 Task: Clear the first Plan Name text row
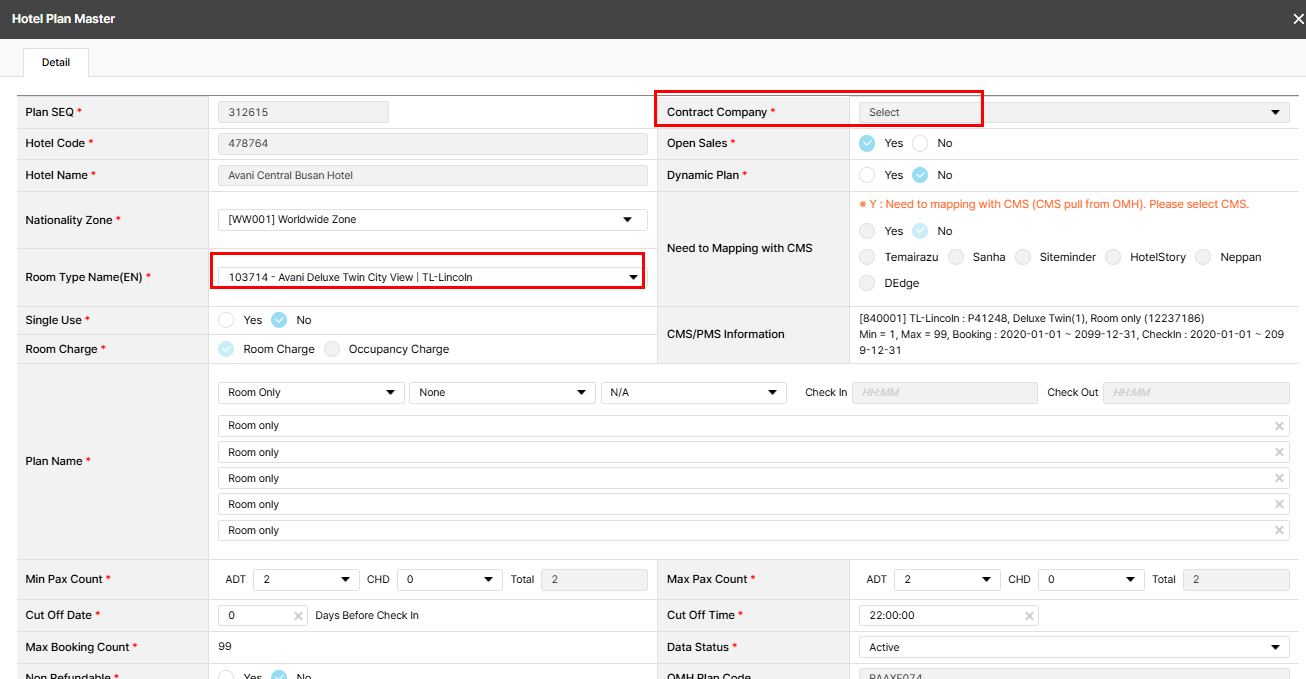tap(1279, 426)
